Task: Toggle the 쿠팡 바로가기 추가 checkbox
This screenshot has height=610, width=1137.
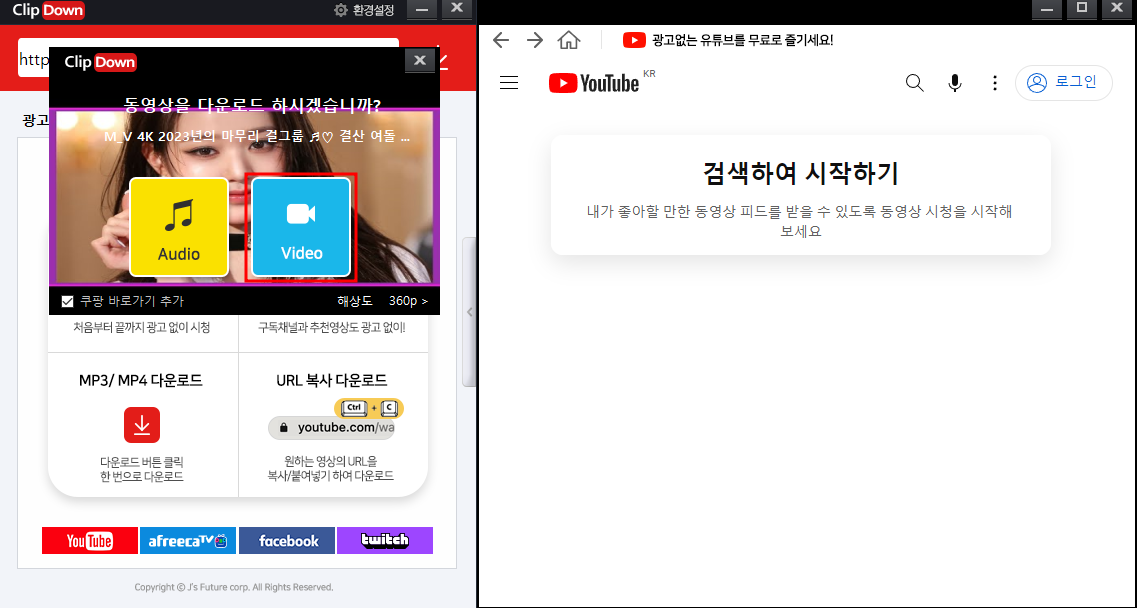Action: [x=67, y=299]
